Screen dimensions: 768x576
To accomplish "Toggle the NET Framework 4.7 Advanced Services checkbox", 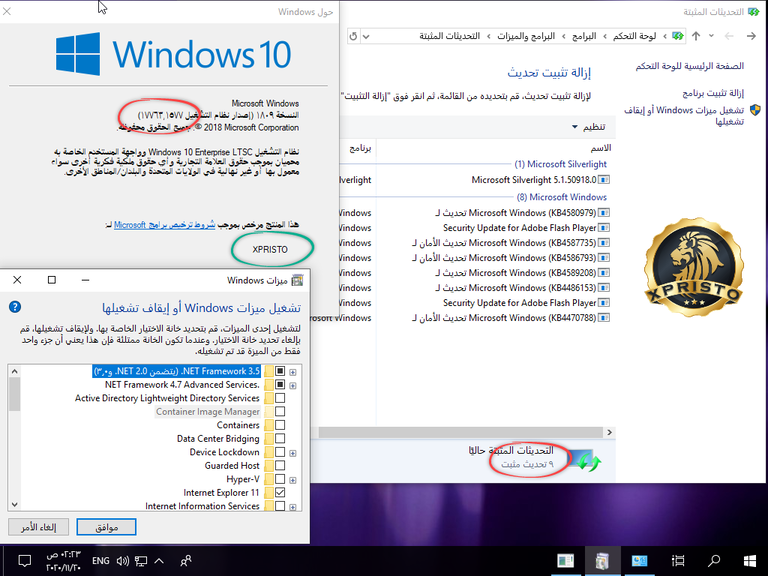I will pos(280,384).
